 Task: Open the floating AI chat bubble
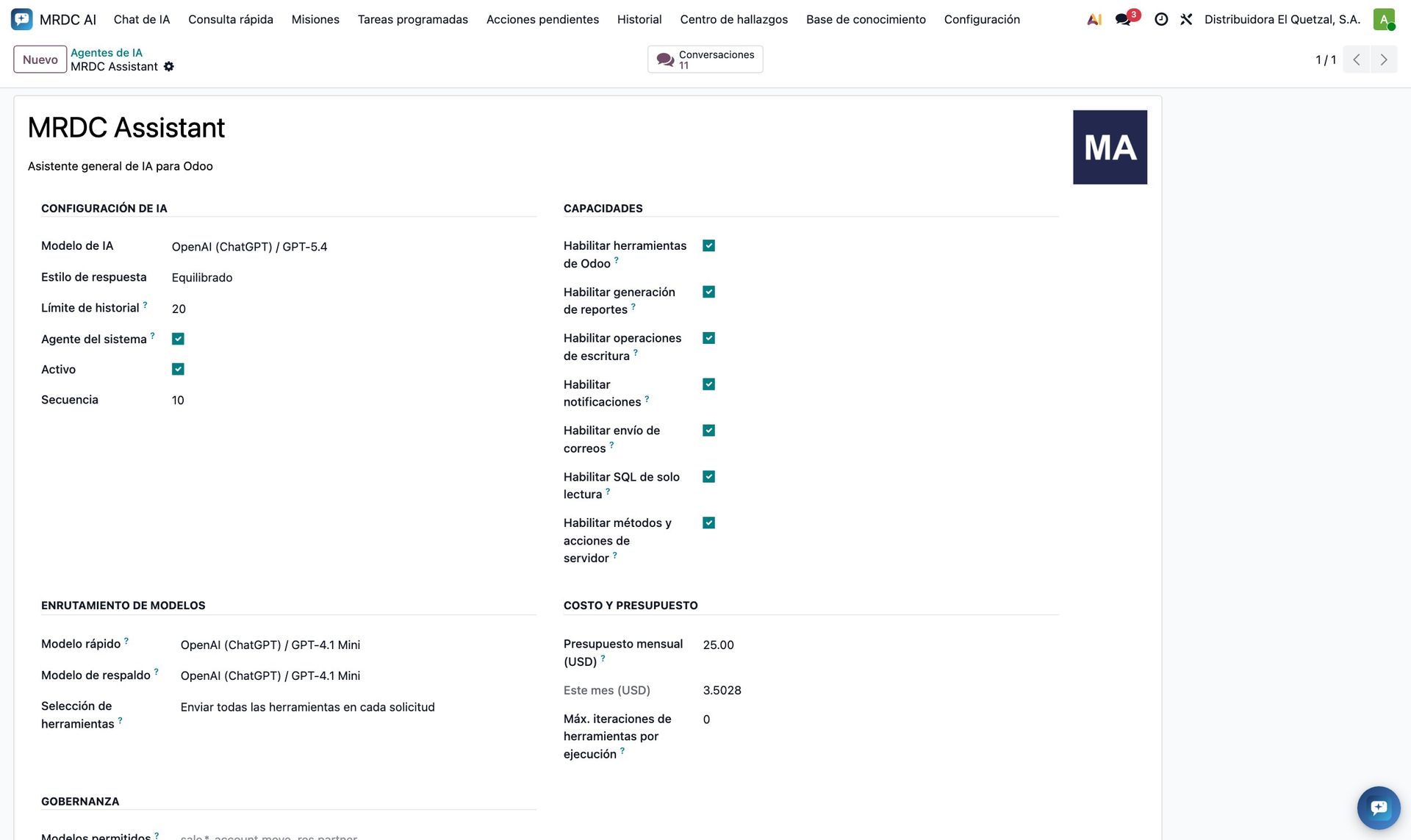[x=1379, y=808]
